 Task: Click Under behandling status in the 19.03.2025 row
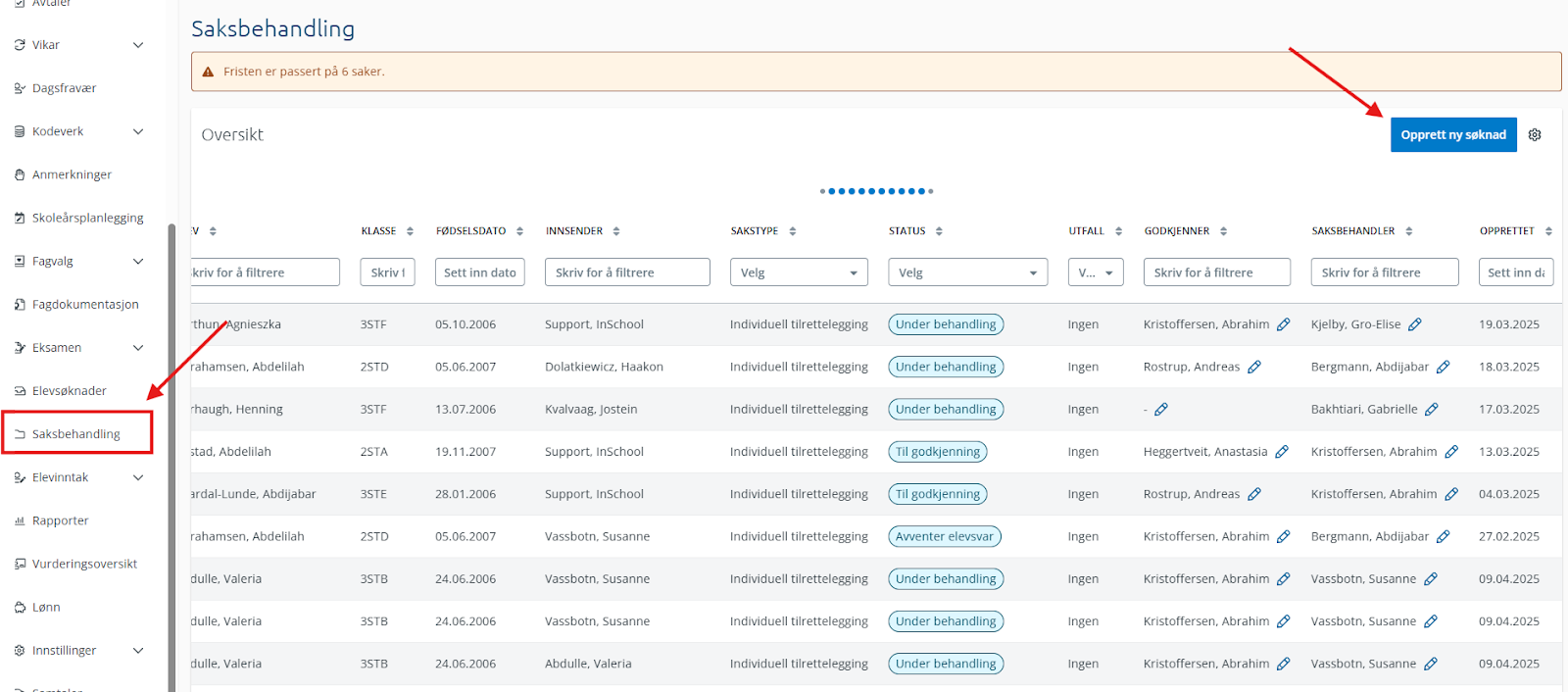[946, 324]
